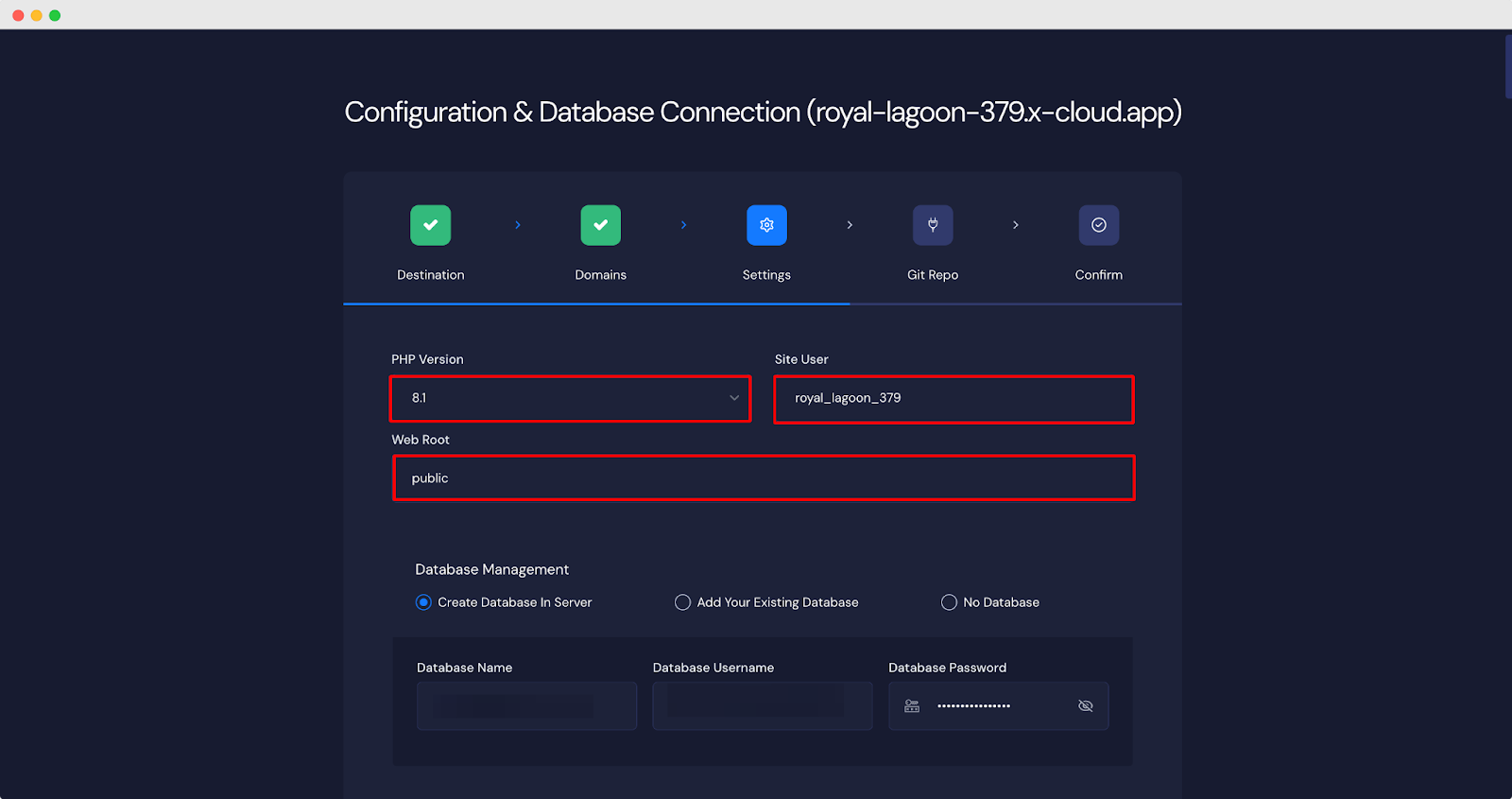Click the Site User input field
Image resolution: width=1512 pixels, height=799 pixels.
(x=954, y=399)
